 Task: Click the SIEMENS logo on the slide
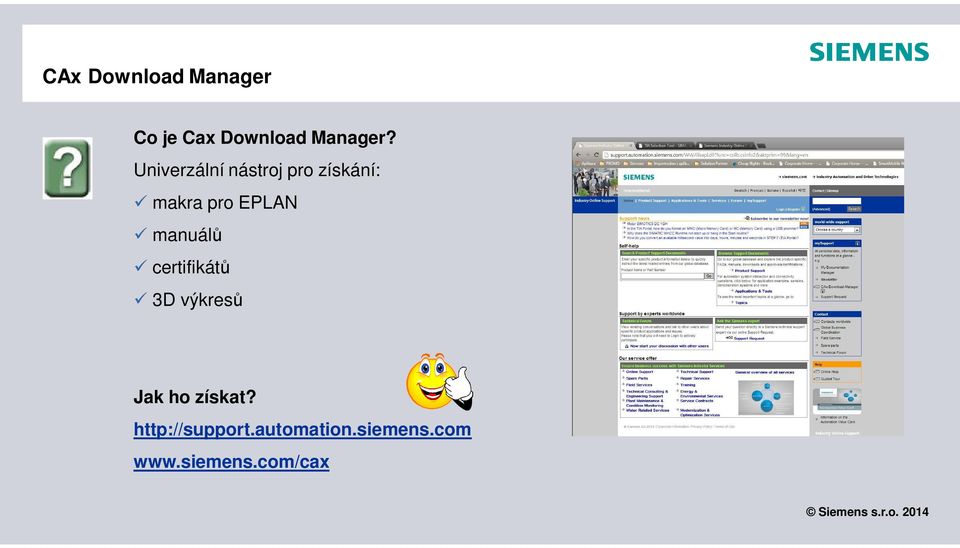[x=869, y=52]
